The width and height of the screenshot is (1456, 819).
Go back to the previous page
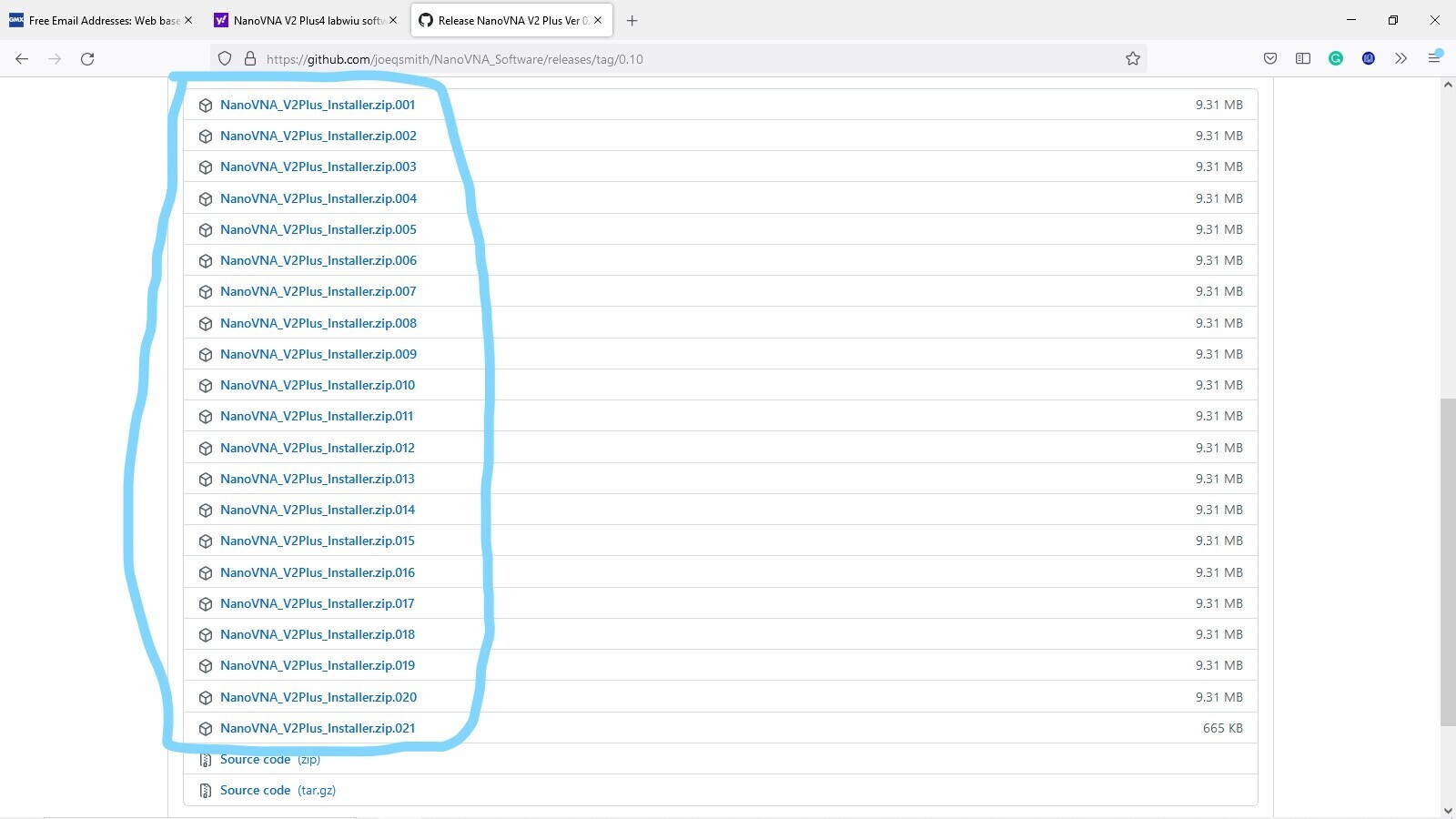coord(22,59)
